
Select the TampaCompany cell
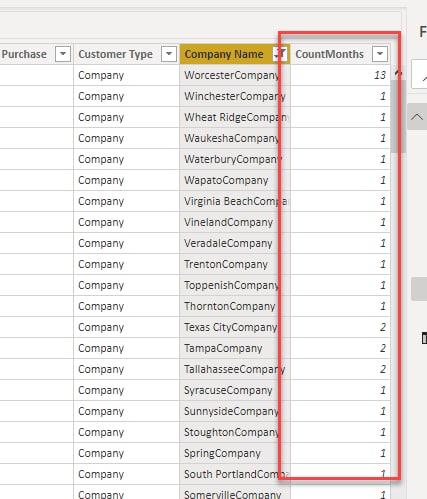point(235,348)
